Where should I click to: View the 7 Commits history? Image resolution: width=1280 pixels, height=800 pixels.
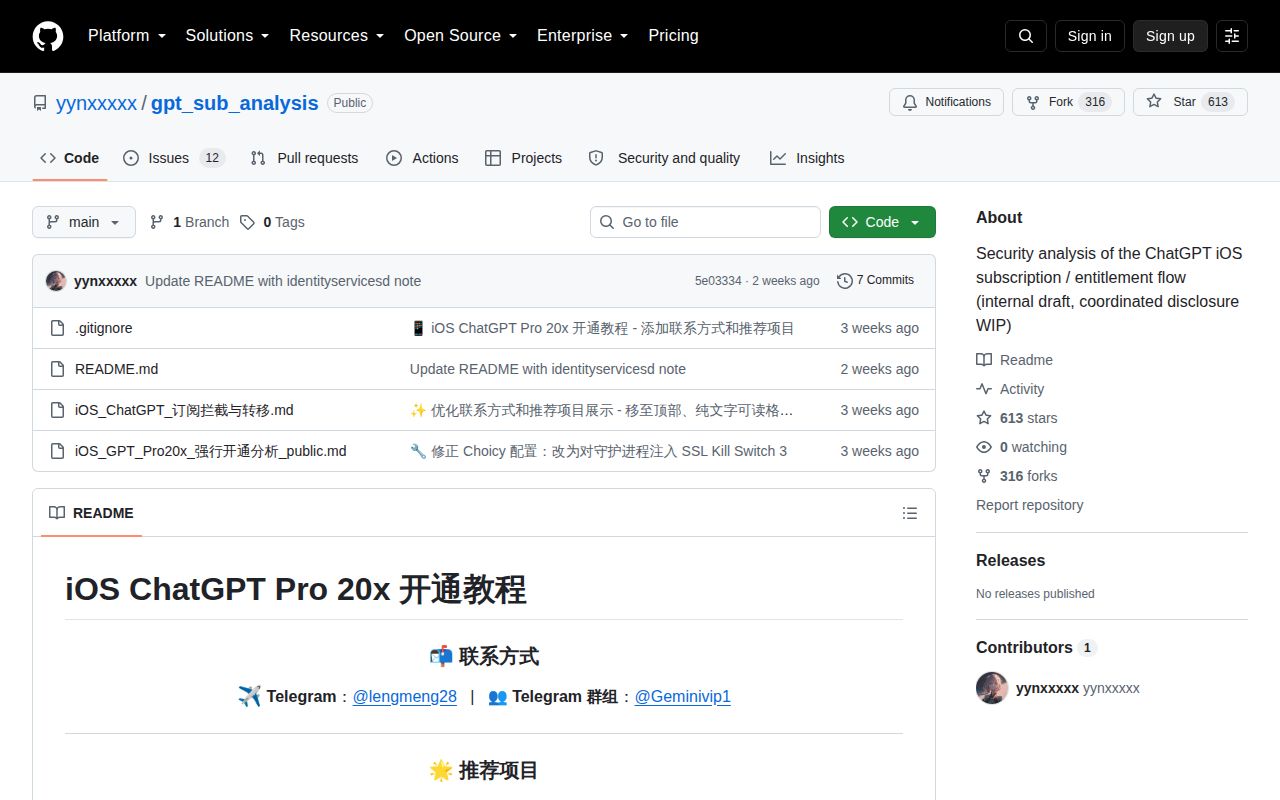875,281
